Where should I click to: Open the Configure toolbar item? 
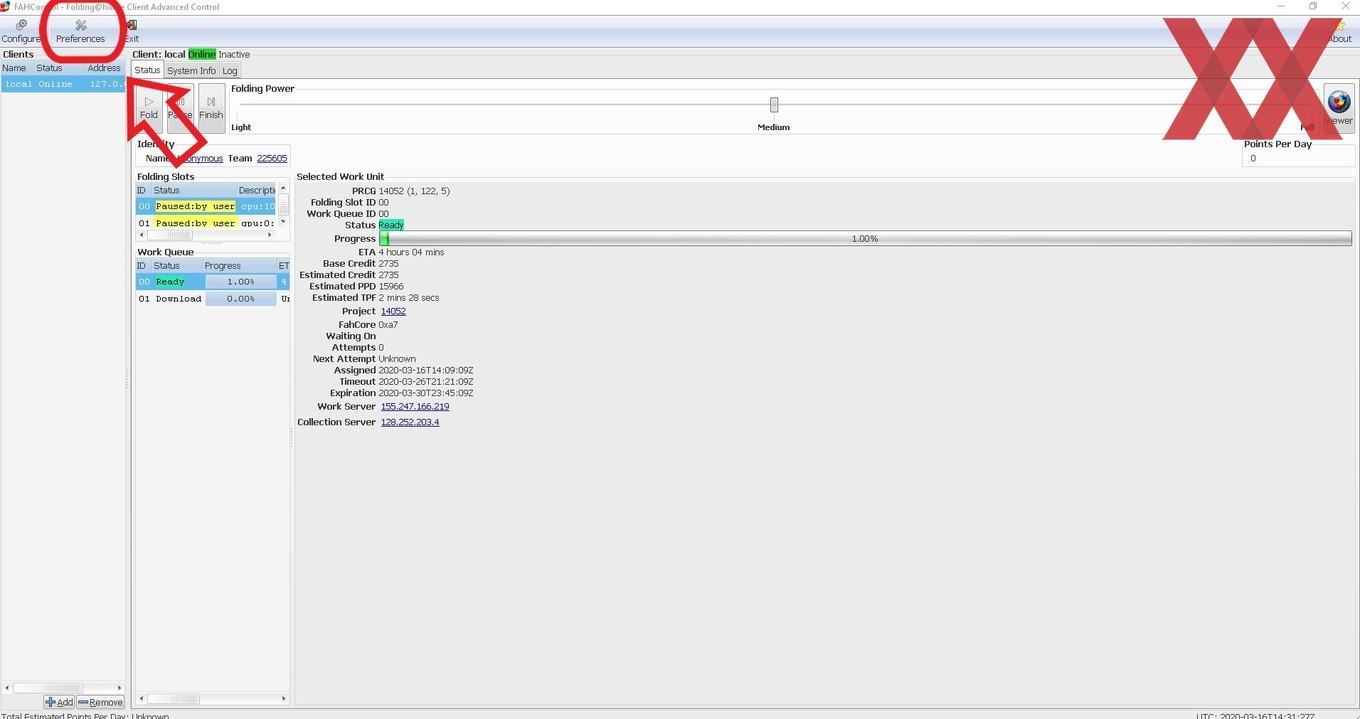21,31
